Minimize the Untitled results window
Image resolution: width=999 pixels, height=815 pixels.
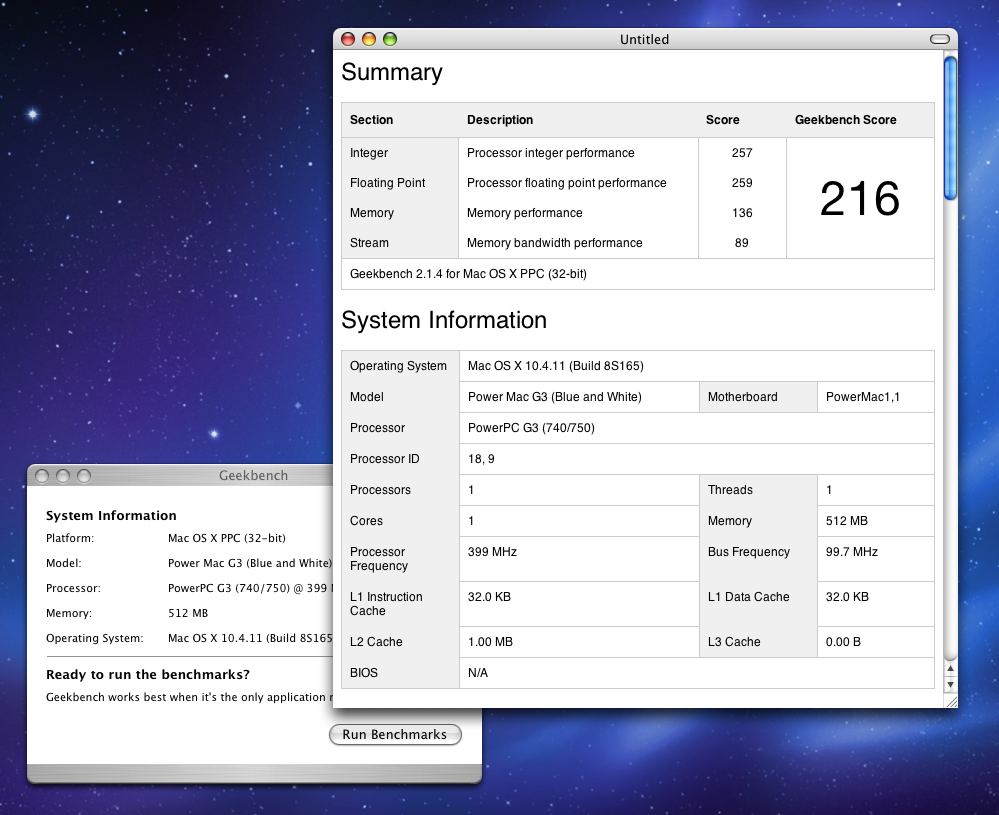369,39
